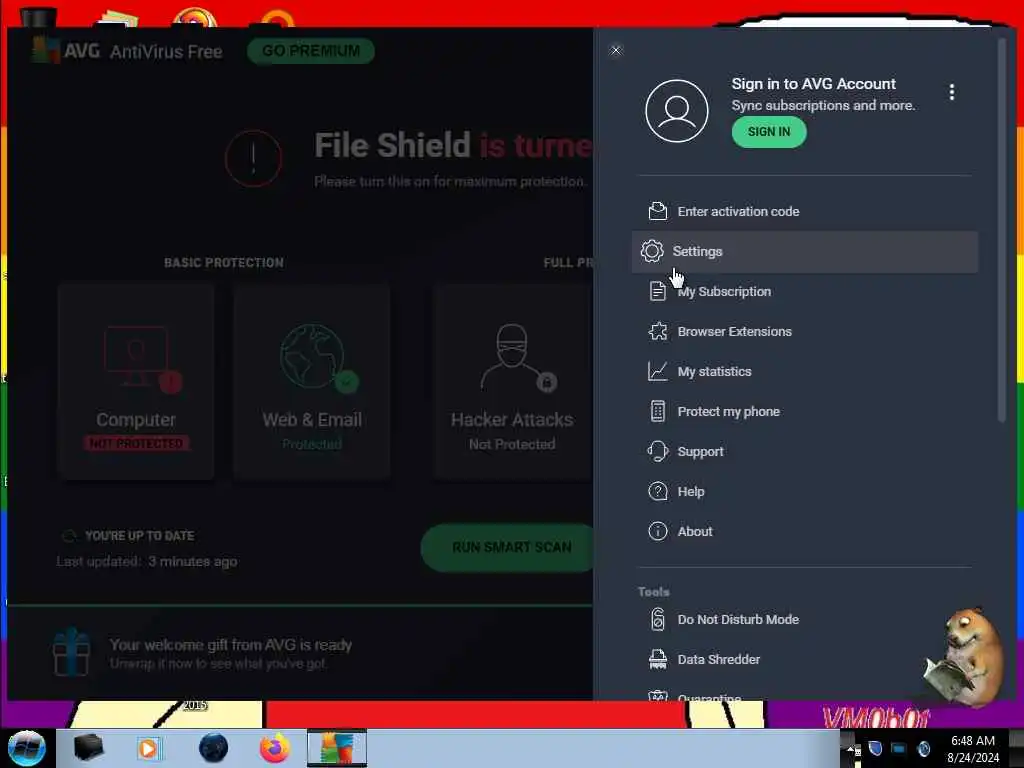The image size is (1024, 768).
Task: Click the AVG taskbar button
Action: (337, 748)
